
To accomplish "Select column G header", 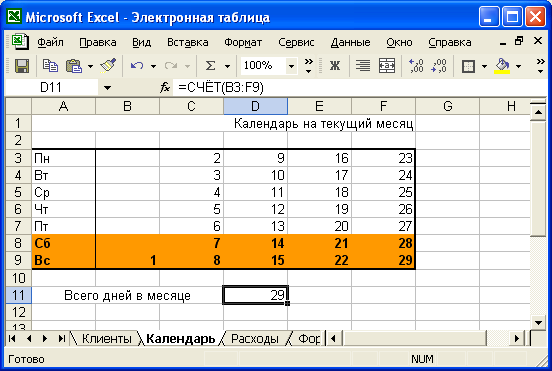I will click(447, 106).
